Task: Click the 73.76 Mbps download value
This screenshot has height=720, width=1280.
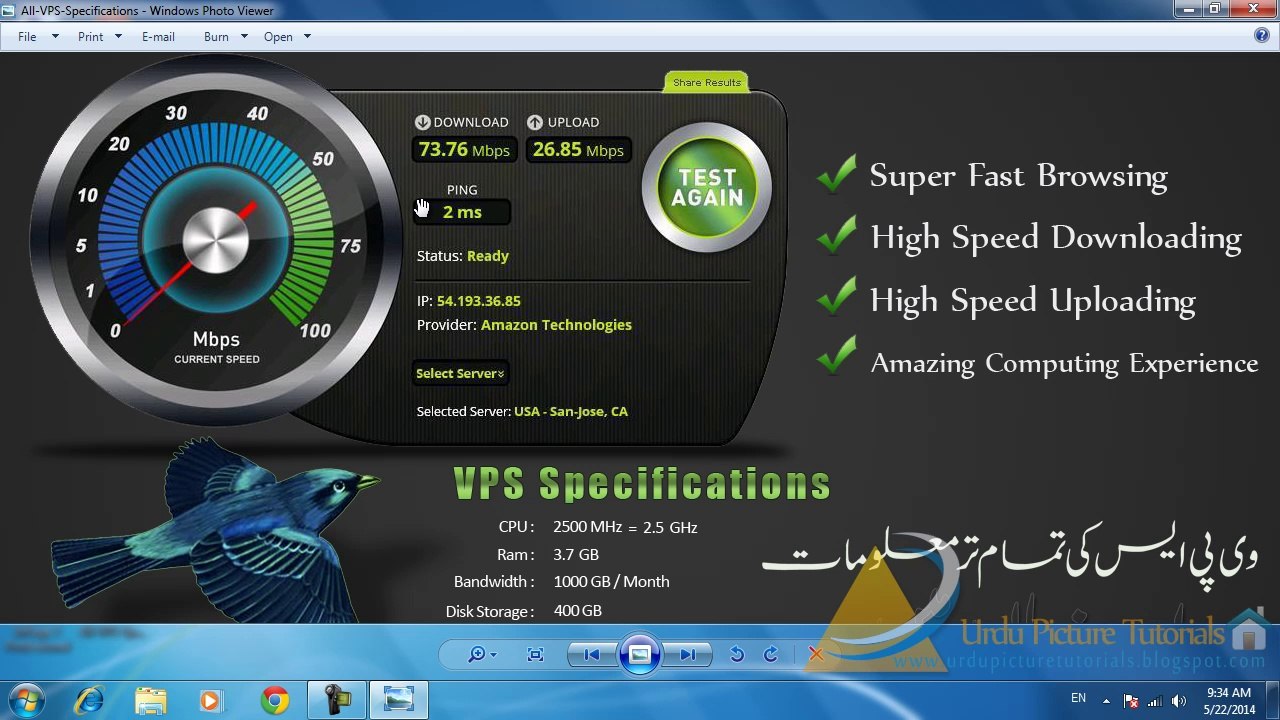Action: [464, 150]
